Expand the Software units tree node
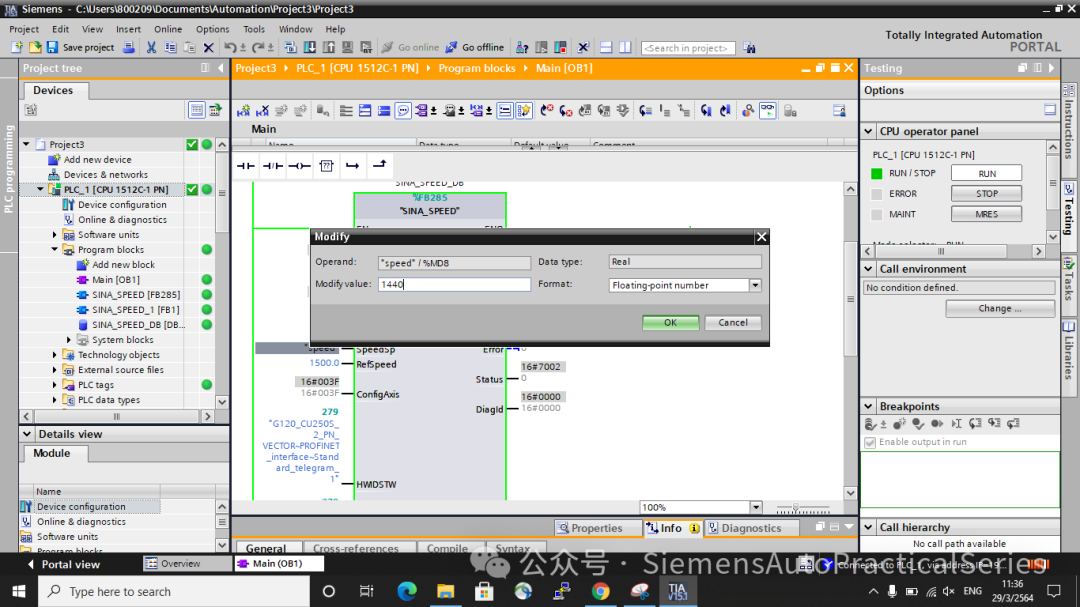Viewport: 1080px width, 607px height. click(x=55, y=235)
